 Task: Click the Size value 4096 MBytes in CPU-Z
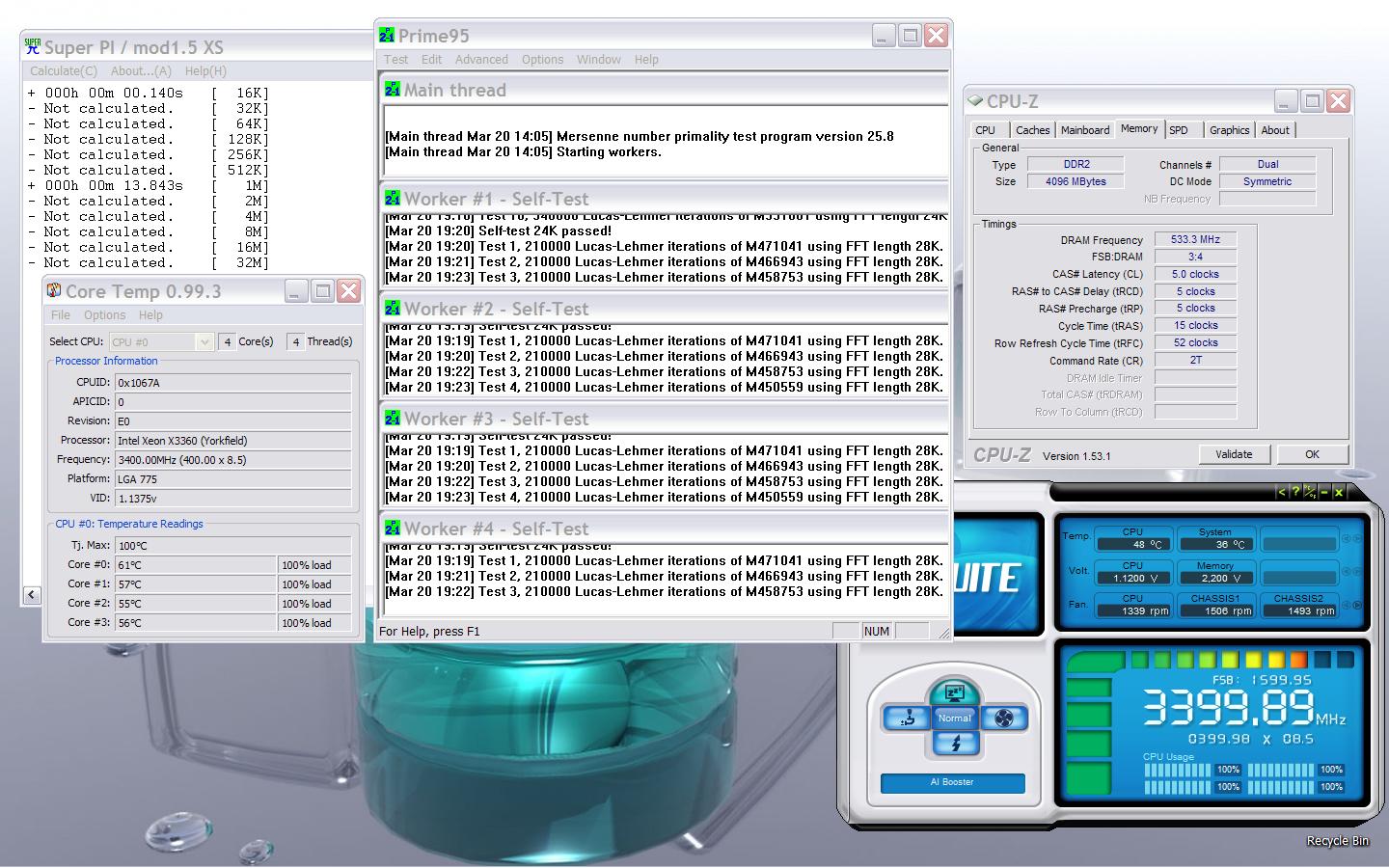point(1076,181)
